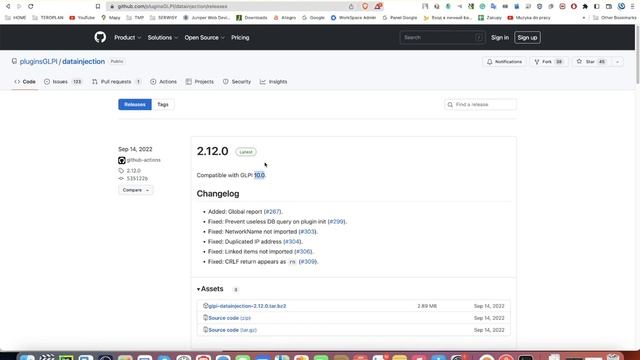The width and height of the screenshot is (640, 360).
Task: Click the browser forward arrow
Action: 19,6
